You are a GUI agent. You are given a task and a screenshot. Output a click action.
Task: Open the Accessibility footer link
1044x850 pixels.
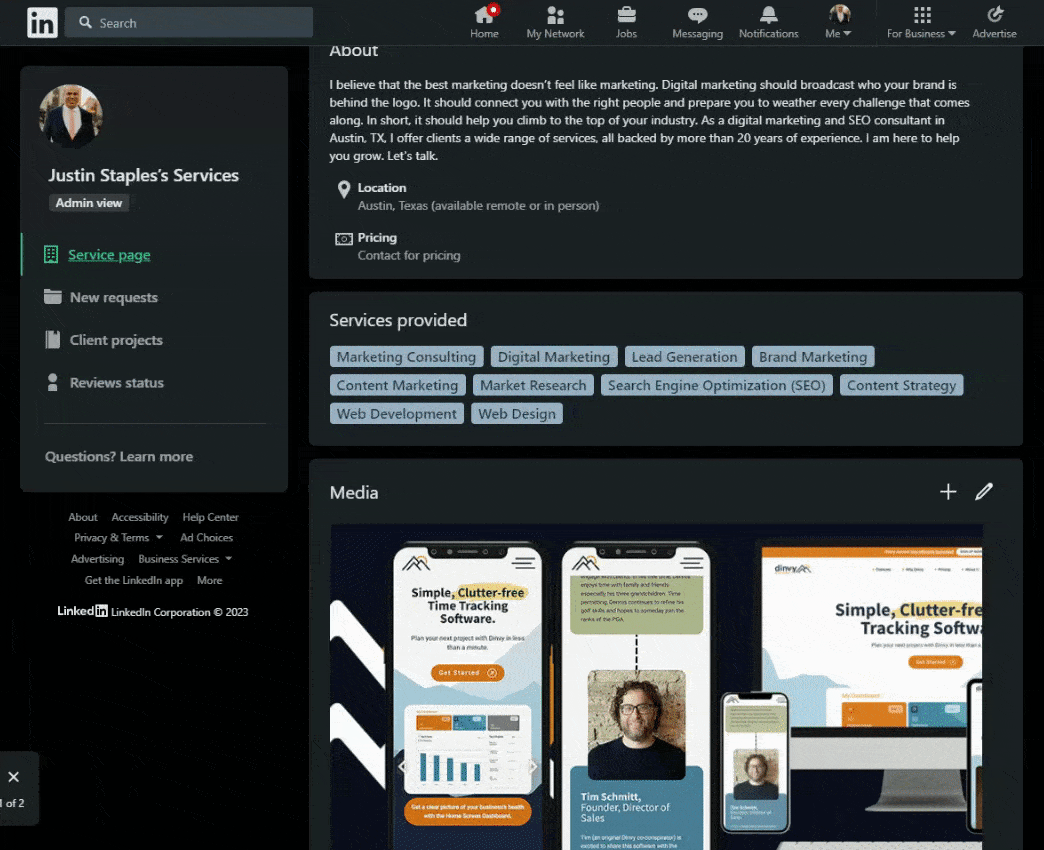(140, 517)
